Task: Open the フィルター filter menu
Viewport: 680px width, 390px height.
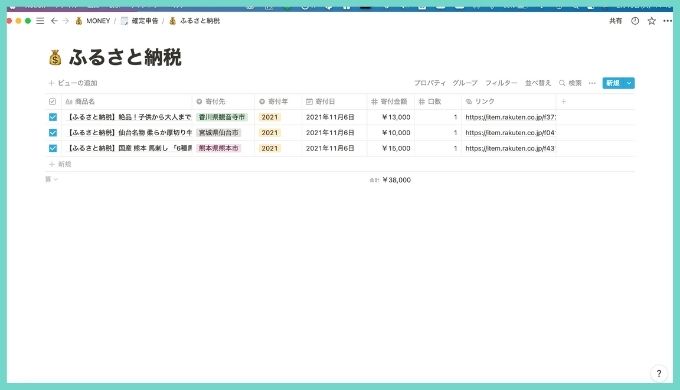Action: tap(501, 83)
